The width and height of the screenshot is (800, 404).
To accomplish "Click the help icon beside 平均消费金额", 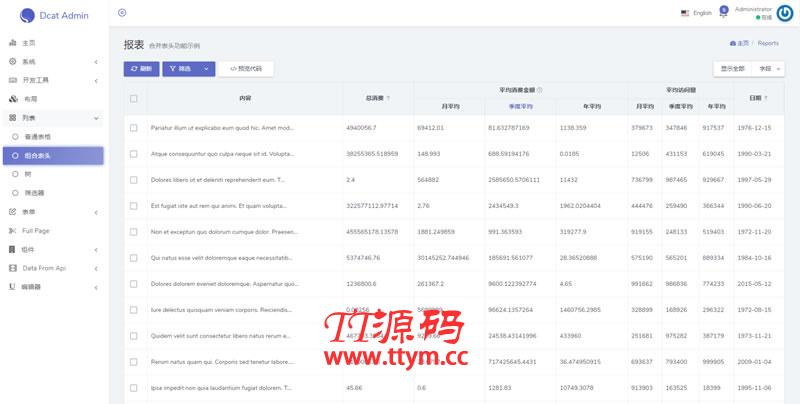I will click(x=539, y=90).
